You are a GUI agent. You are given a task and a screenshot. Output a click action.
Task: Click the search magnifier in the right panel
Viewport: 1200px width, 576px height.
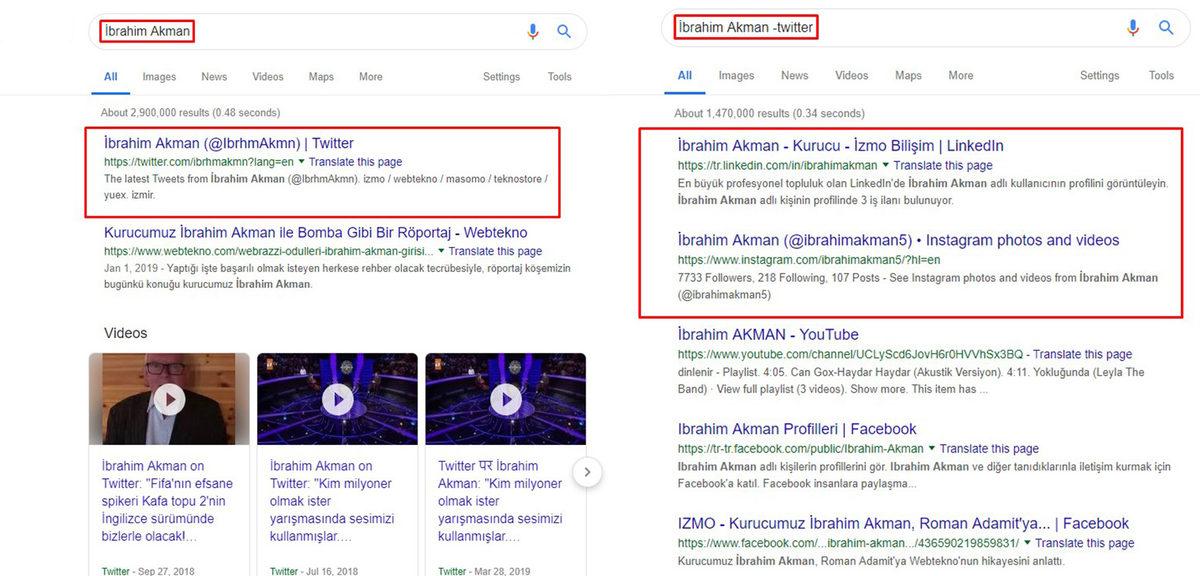(1165, 28)
